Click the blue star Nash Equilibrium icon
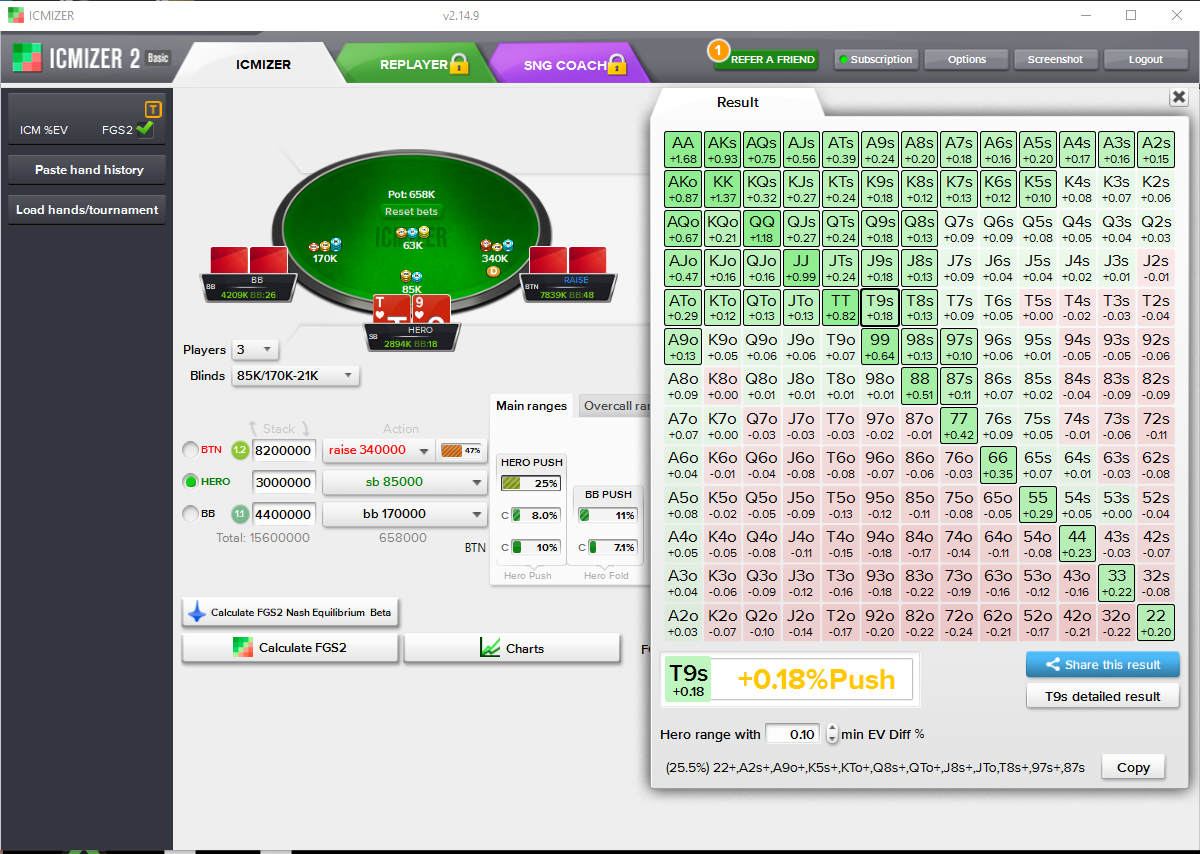 click(196, 613)
